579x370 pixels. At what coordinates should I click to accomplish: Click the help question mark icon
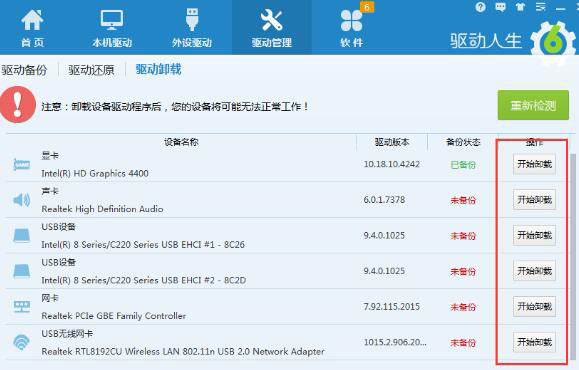pos(480,7)
